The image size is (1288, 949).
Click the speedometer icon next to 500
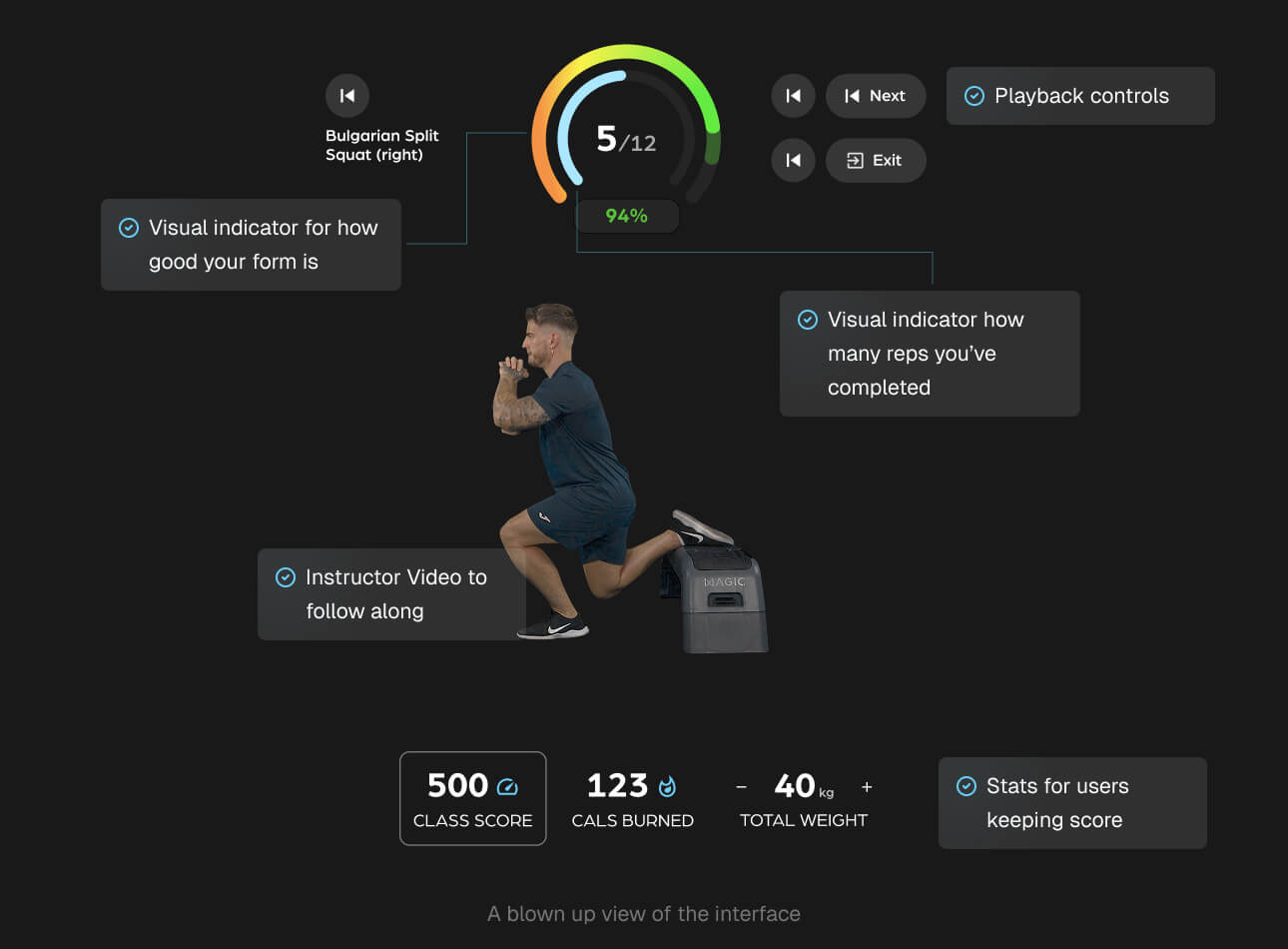coord(507,787)
